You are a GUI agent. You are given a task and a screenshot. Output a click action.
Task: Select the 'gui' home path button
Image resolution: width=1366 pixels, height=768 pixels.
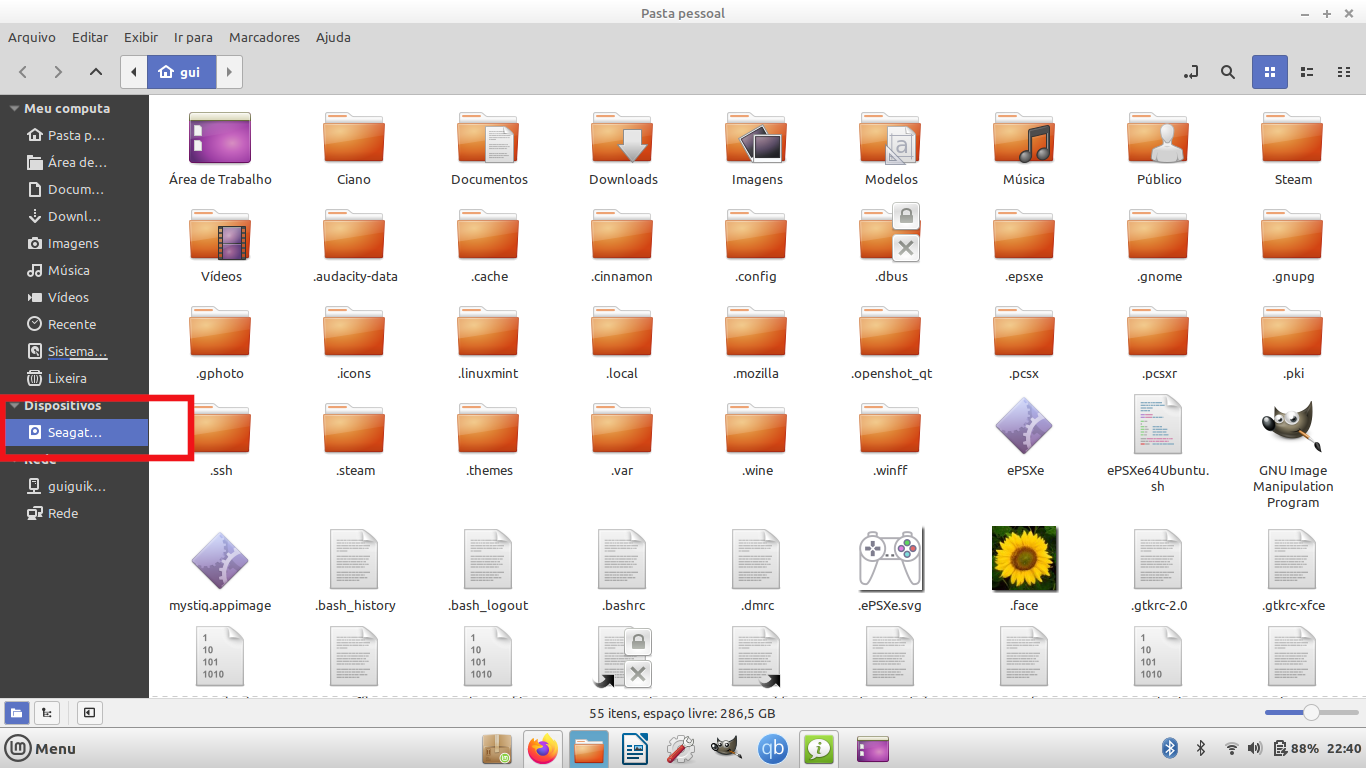[x=181, y=72]
